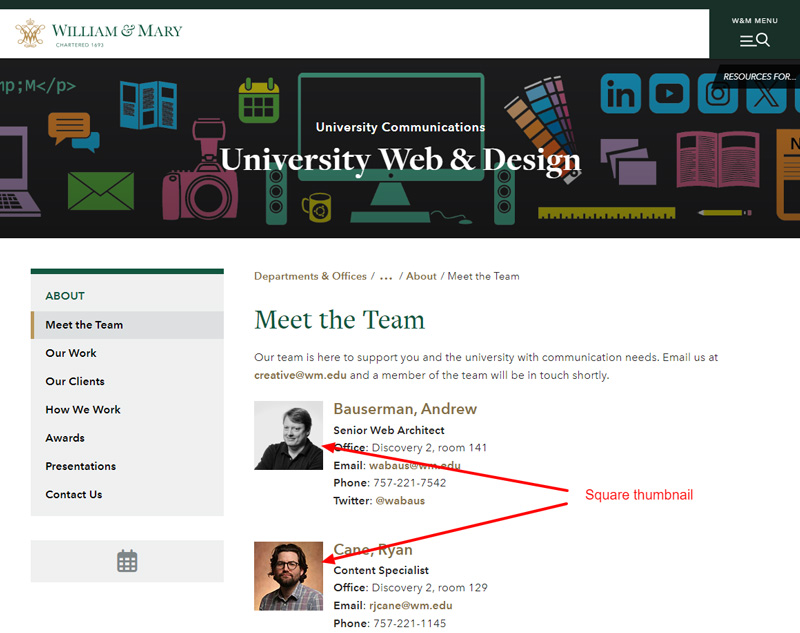Click Andrew Bauserman's square thumbnail photo
Image resolution: width=800 pixels, height=633 pixels.
[x=288, y=436]
